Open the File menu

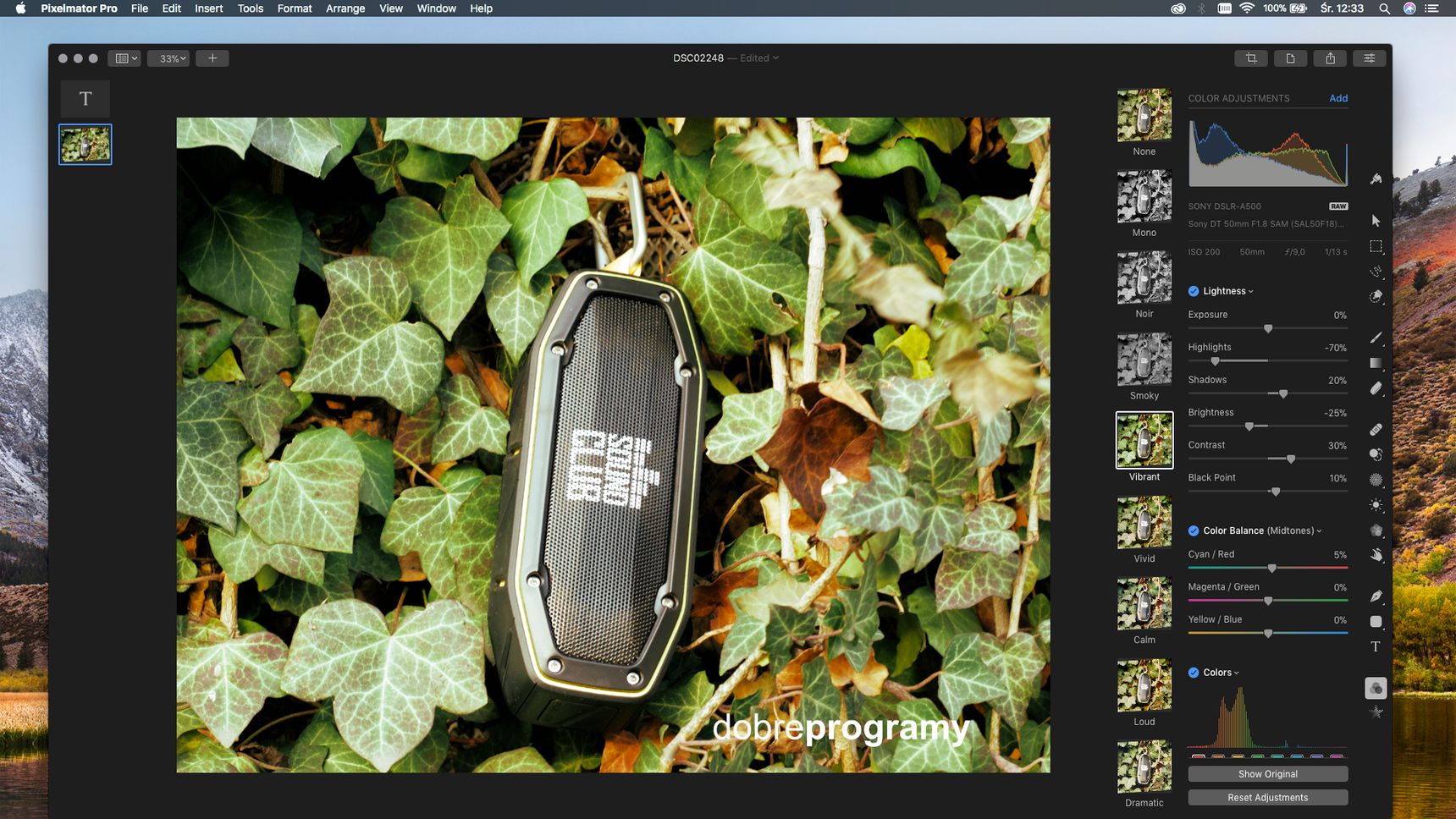pos(140,8)
